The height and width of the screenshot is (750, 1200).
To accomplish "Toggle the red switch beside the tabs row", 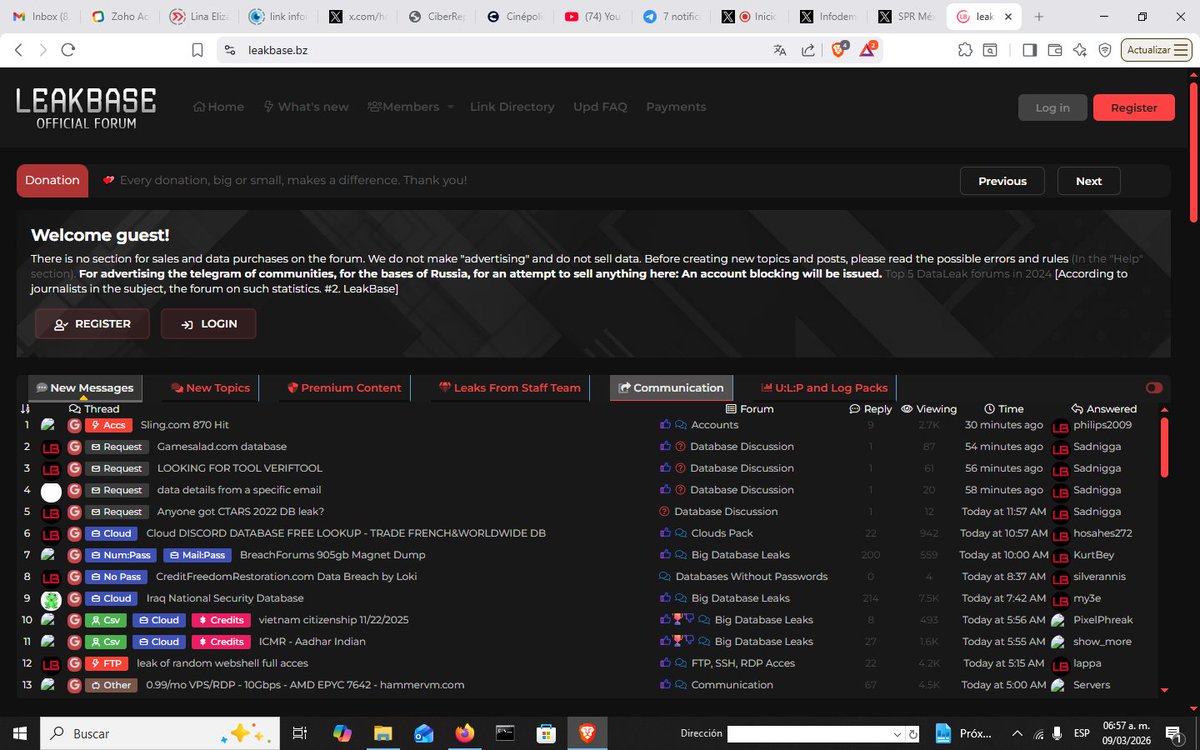I will coord(1154,388).
